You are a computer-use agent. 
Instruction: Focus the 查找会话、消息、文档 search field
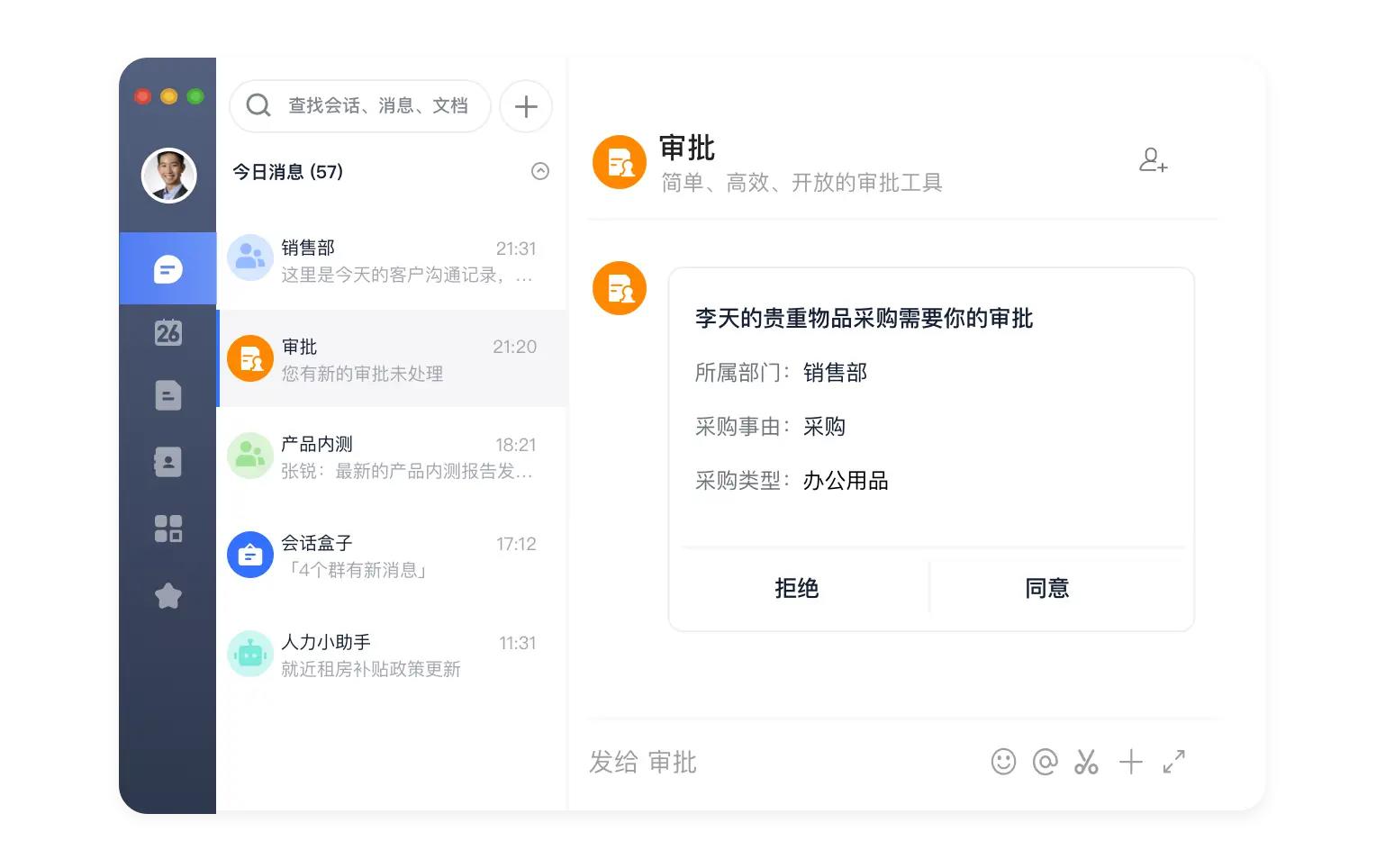tap(360, 105)
